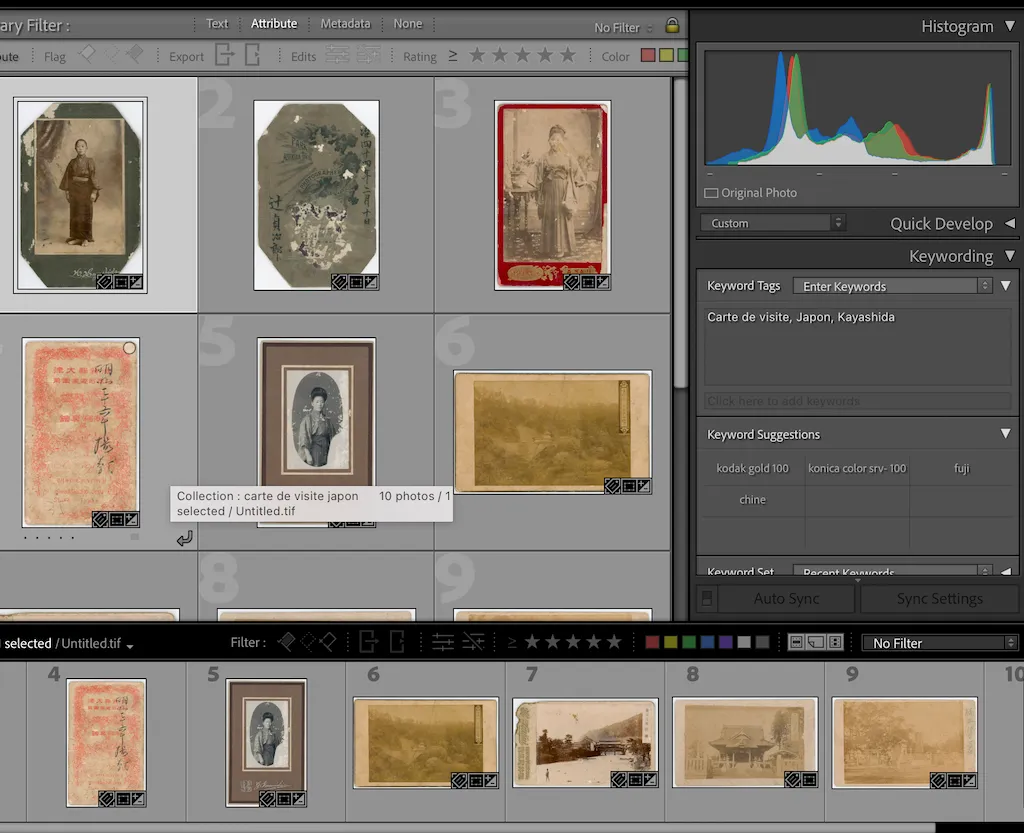Collapse the Keywording panel
This screenshot has width=1024, height=833.
[1010, 256]
